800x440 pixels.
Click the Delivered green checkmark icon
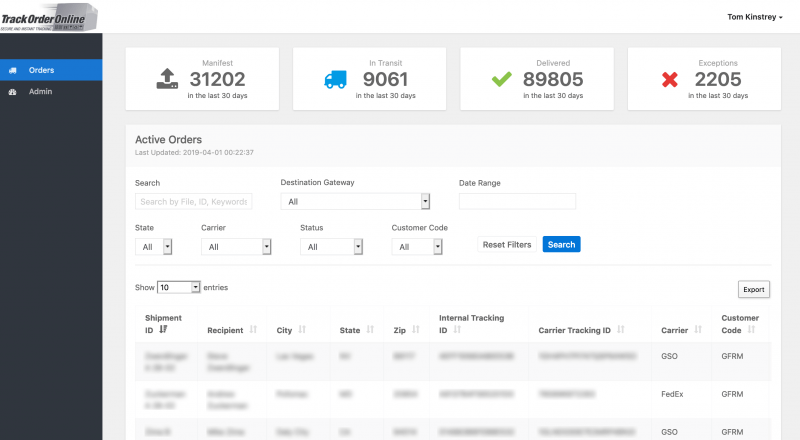tap(503, 78)
